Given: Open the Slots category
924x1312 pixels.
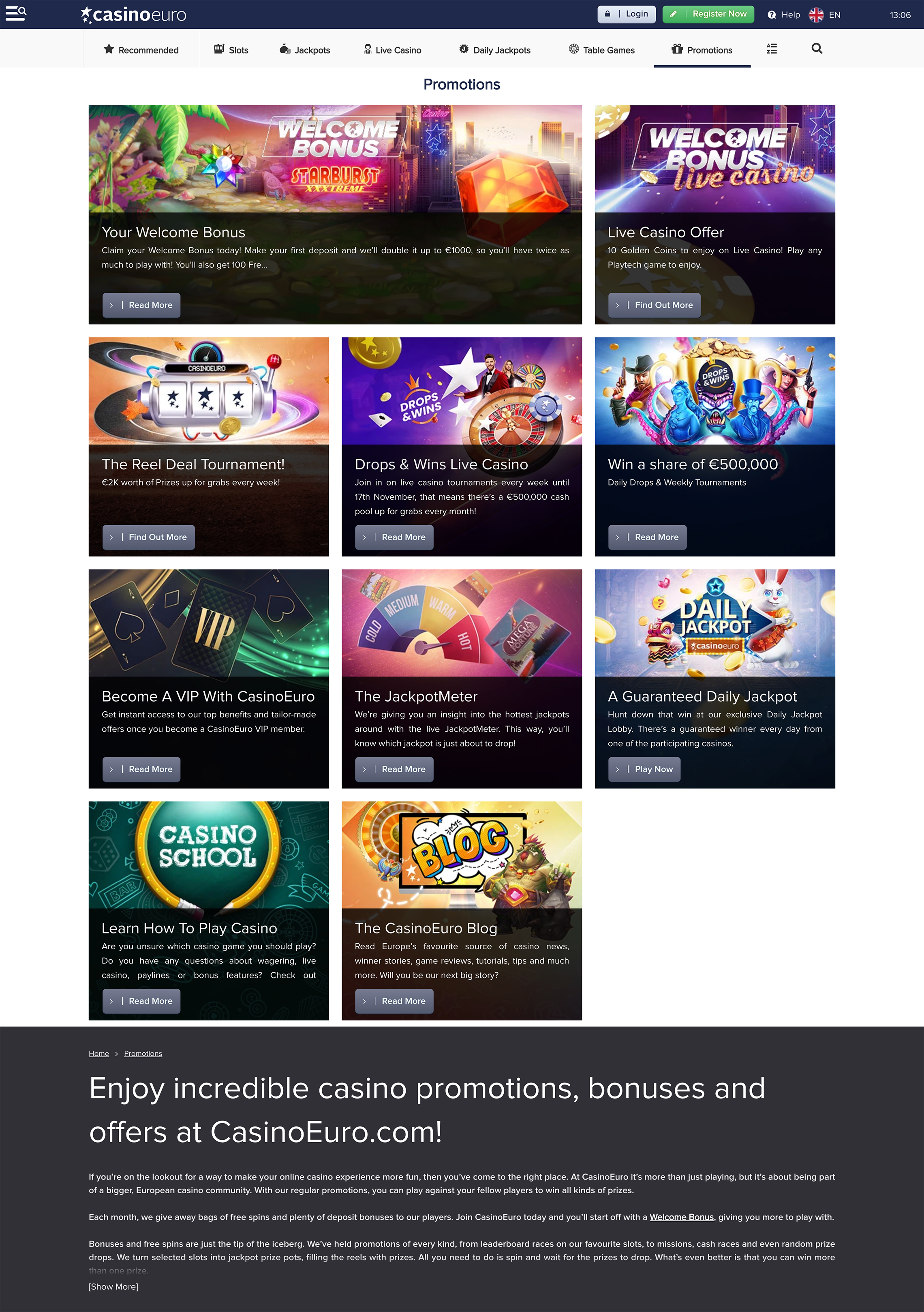Looking at the screenshot, I should (231, 50).
